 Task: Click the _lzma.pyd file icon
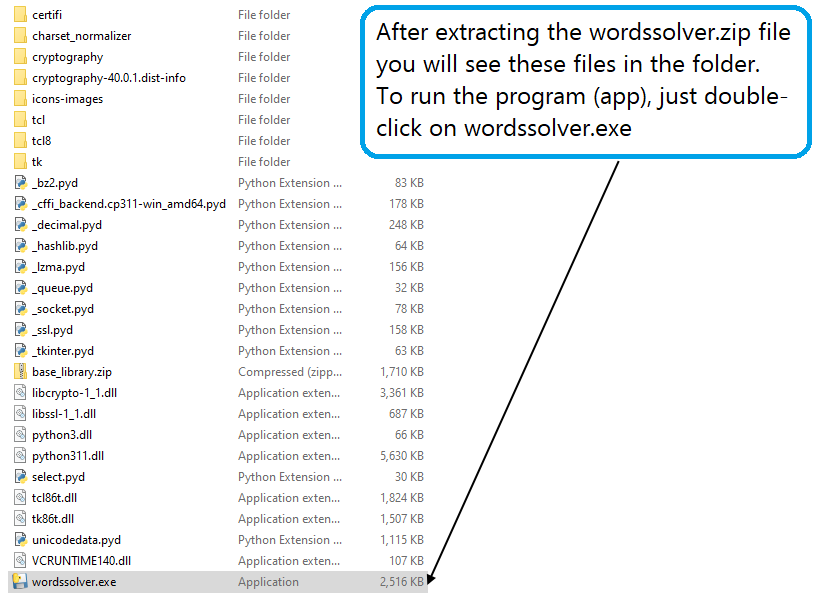pos(20,267)
